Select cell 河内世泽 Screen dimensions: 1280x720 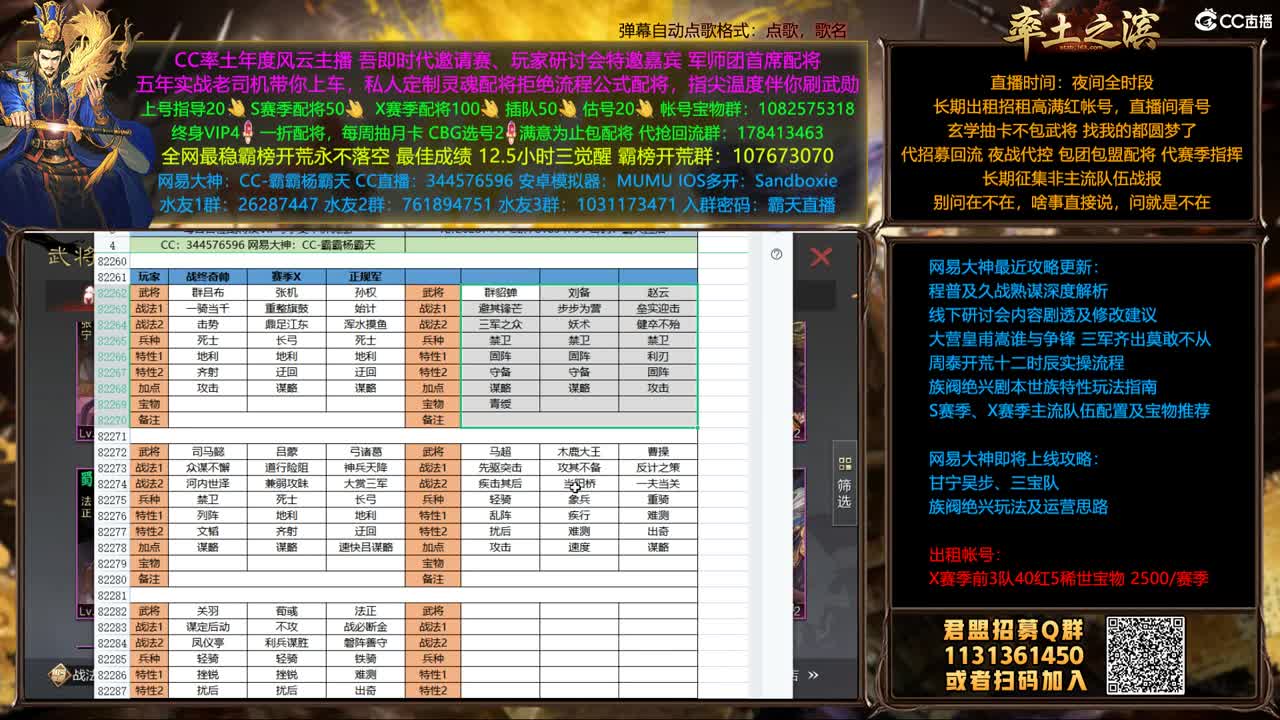coord(207,483)
